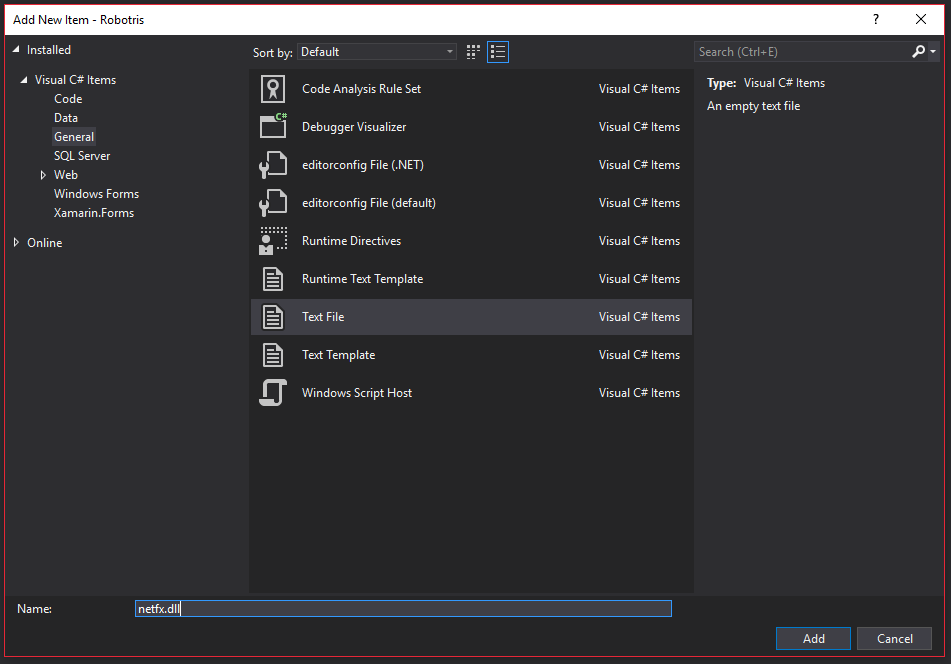The image size is (951, 664).
Task: Open the SQL Server category
Action: click(82, 156)
